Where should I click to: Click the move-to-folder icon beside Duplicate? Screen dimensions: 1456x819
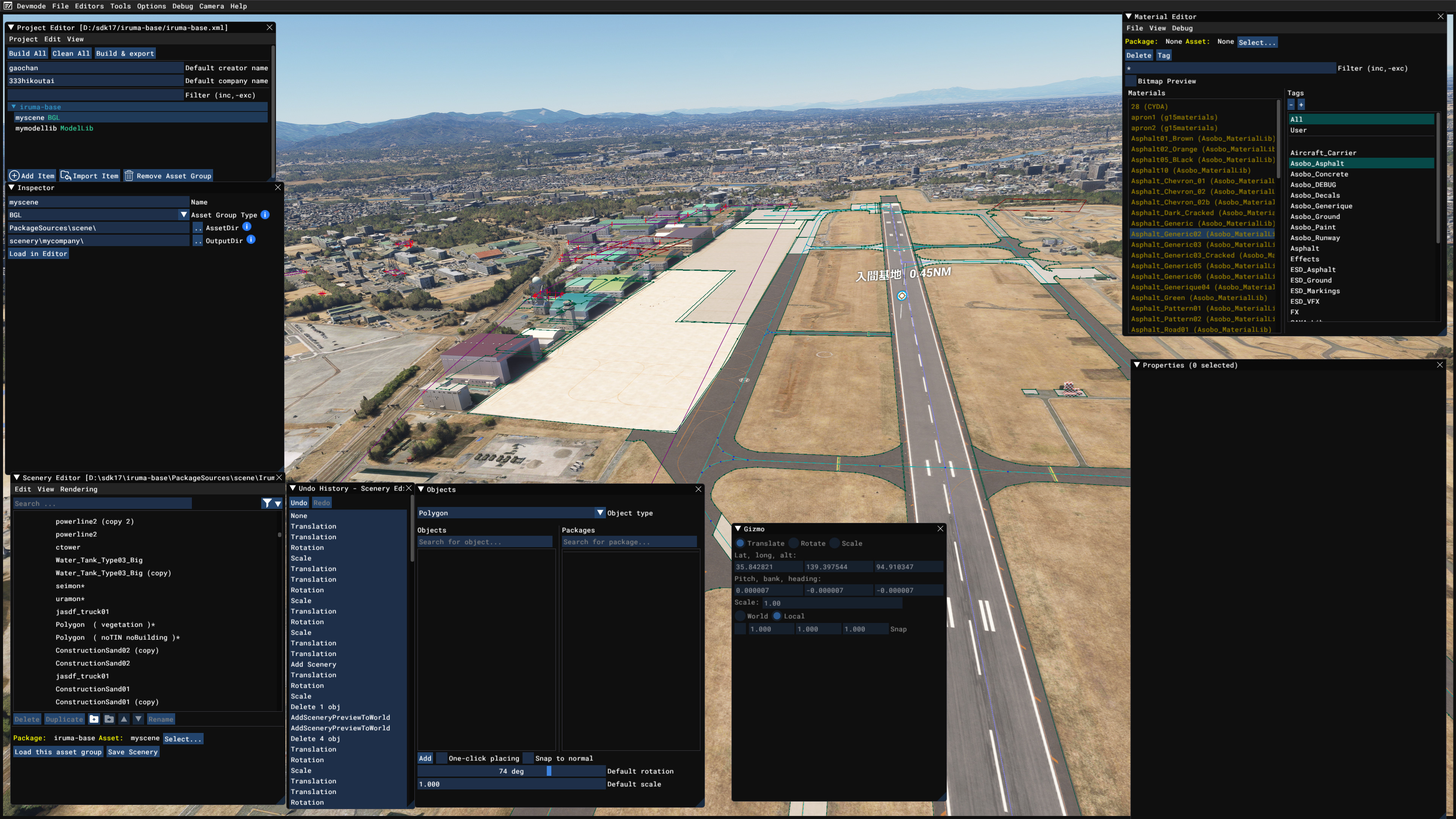click(109, 719)
